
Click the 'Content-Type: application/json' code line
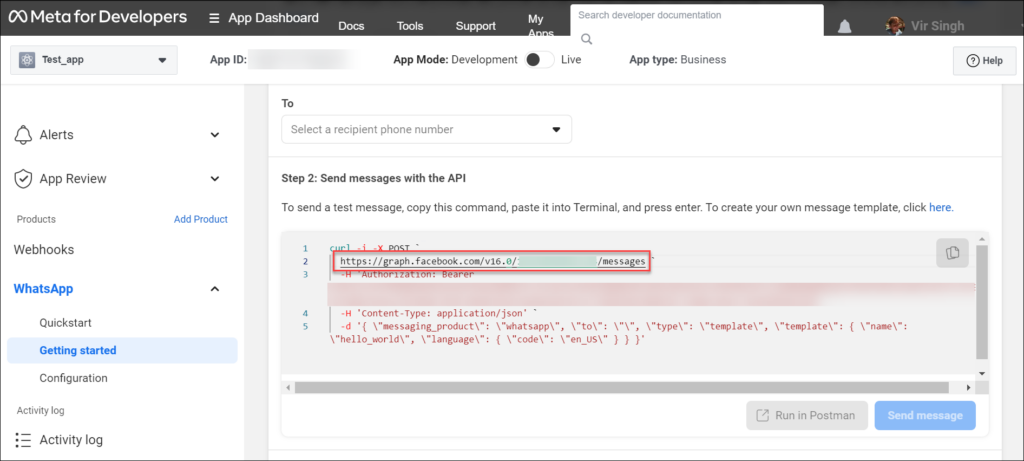438,313
